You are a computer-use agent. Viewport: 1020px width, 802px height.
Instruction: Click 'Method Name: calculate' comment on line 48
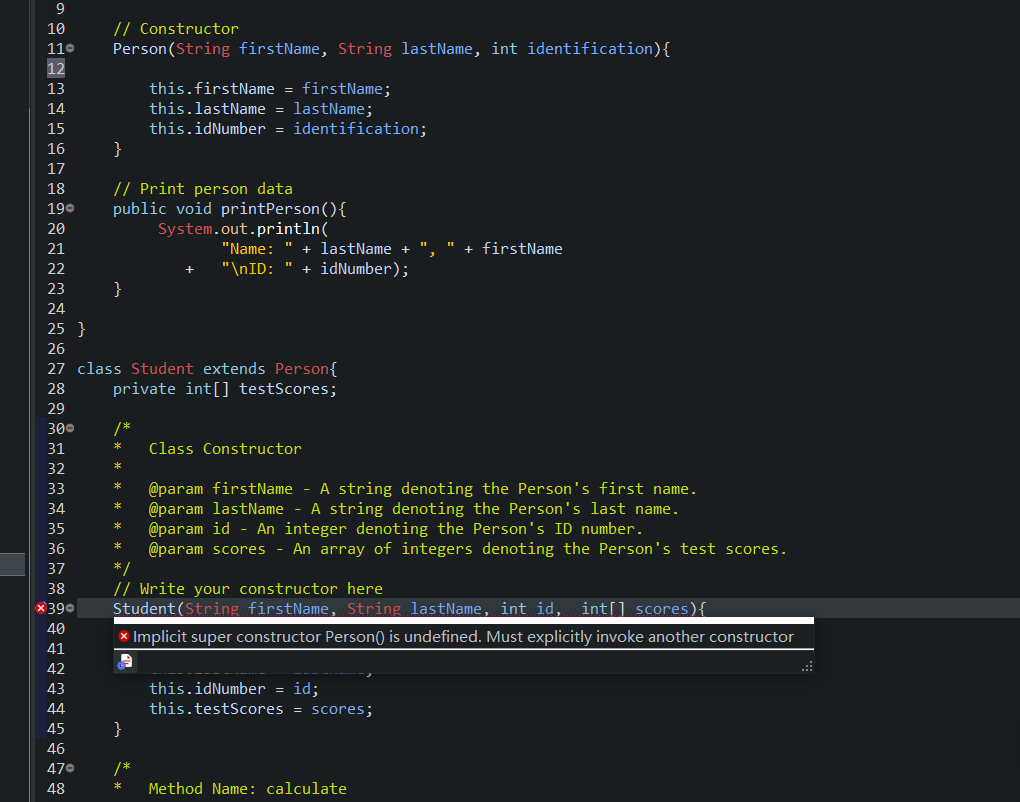(248, 789)
